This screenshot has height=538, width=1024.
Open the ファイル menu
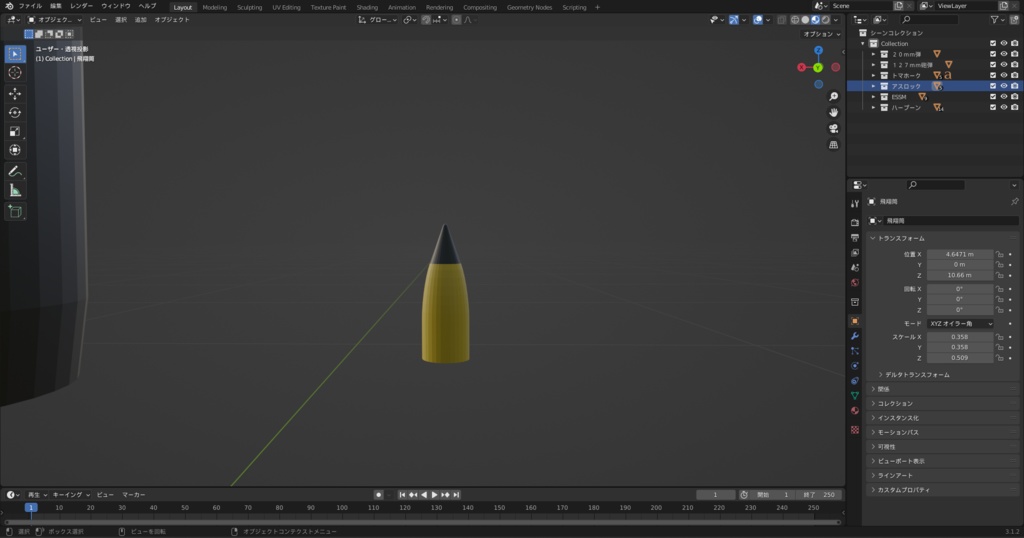[x=31, y=7]
